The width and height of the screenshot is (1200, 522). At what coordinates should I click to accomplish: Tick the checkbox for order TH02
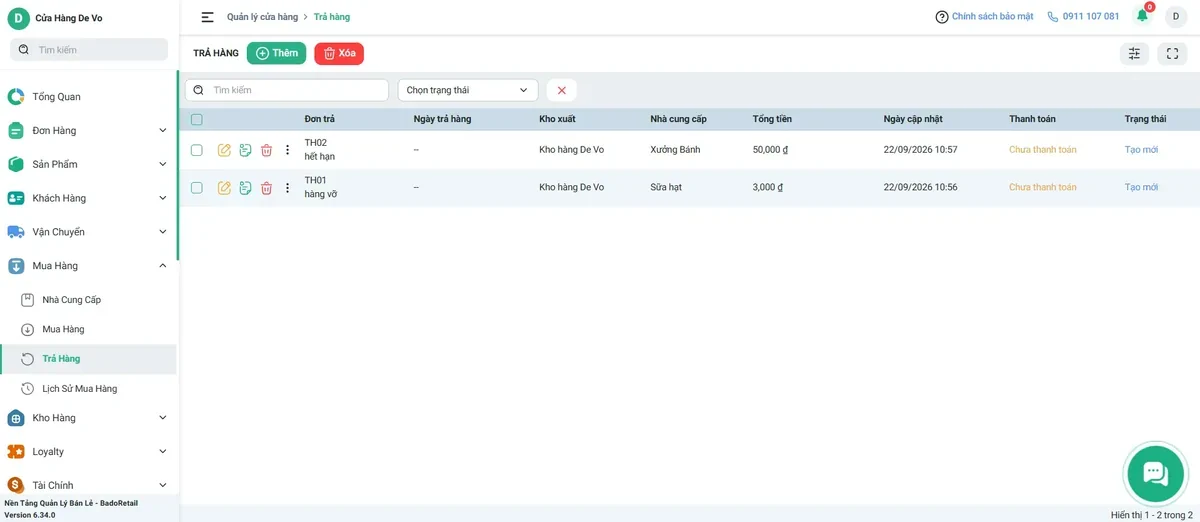pos(197,150)
